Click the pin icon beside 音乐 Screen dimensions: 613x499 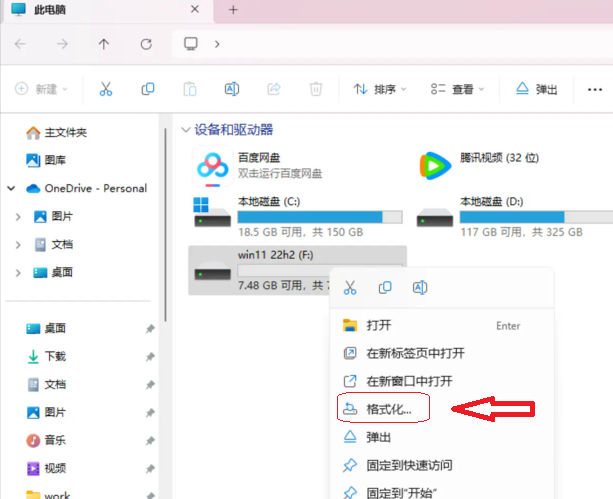(x=150, y=441)
